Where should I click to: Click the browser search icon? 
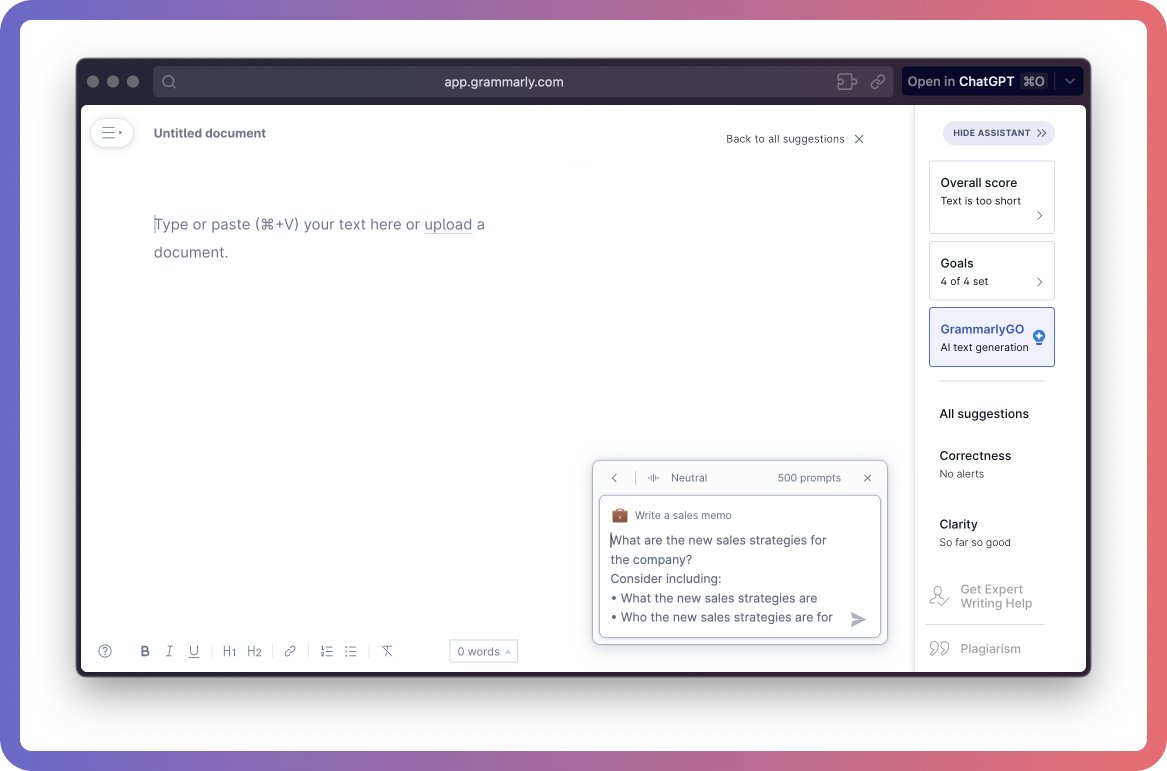tap(169, 82)
